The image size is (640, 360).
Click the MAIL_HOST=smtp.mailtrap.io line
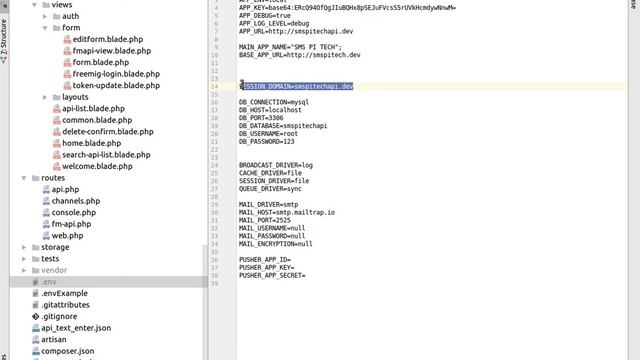point(287,212)
